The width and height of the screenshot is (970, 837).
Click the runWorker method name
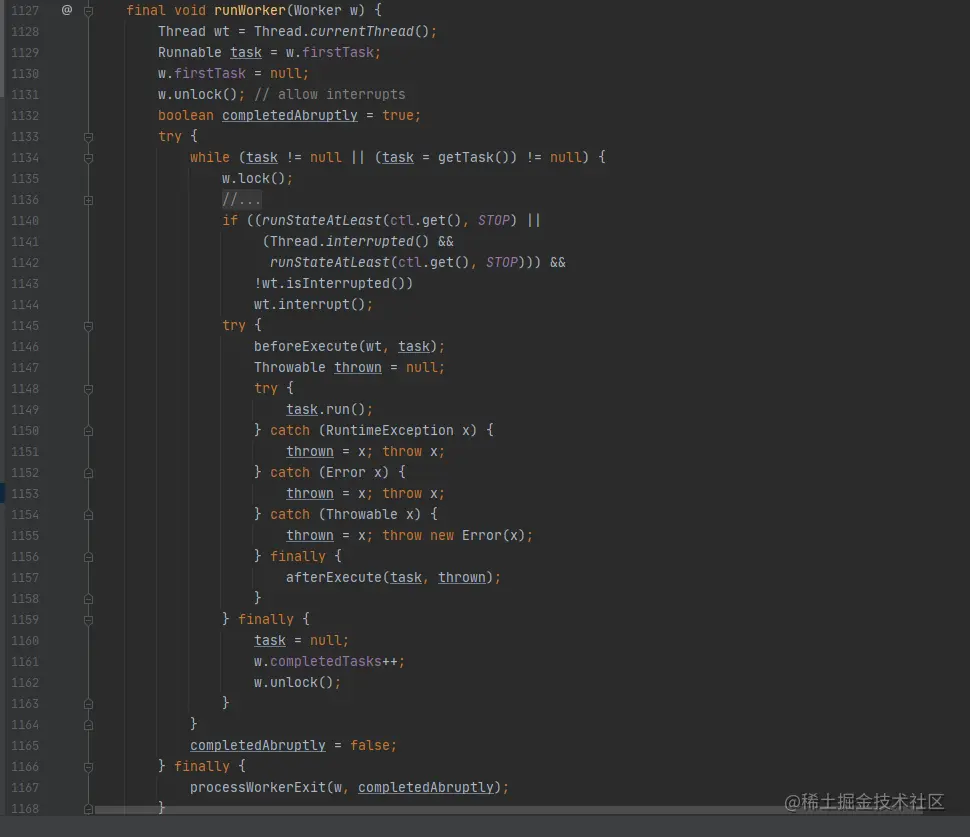click(x=250, y=11)
